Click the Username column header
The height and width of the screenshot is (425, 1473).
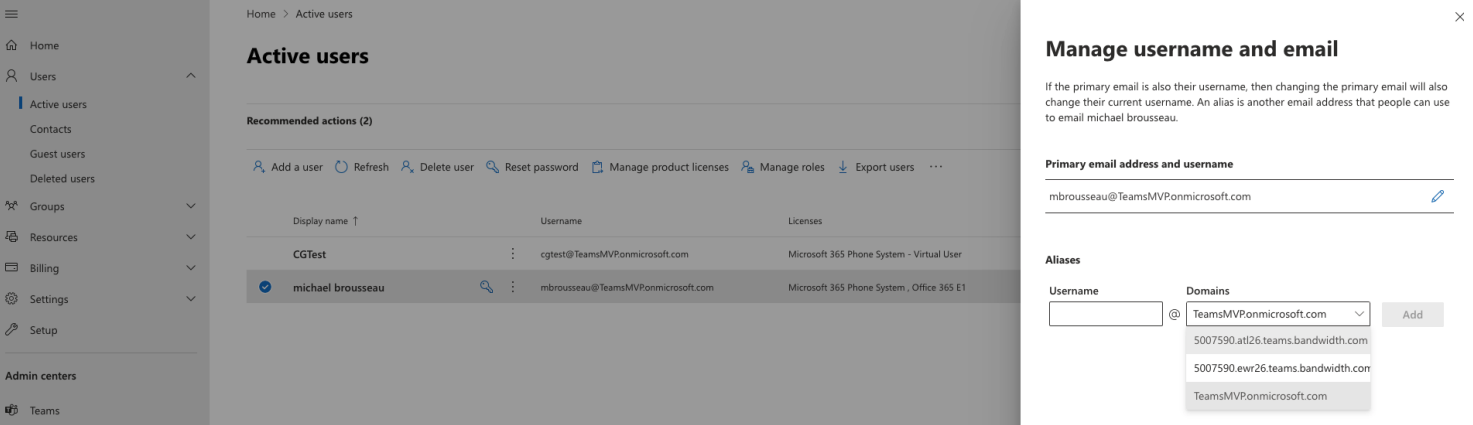[561, 220]
